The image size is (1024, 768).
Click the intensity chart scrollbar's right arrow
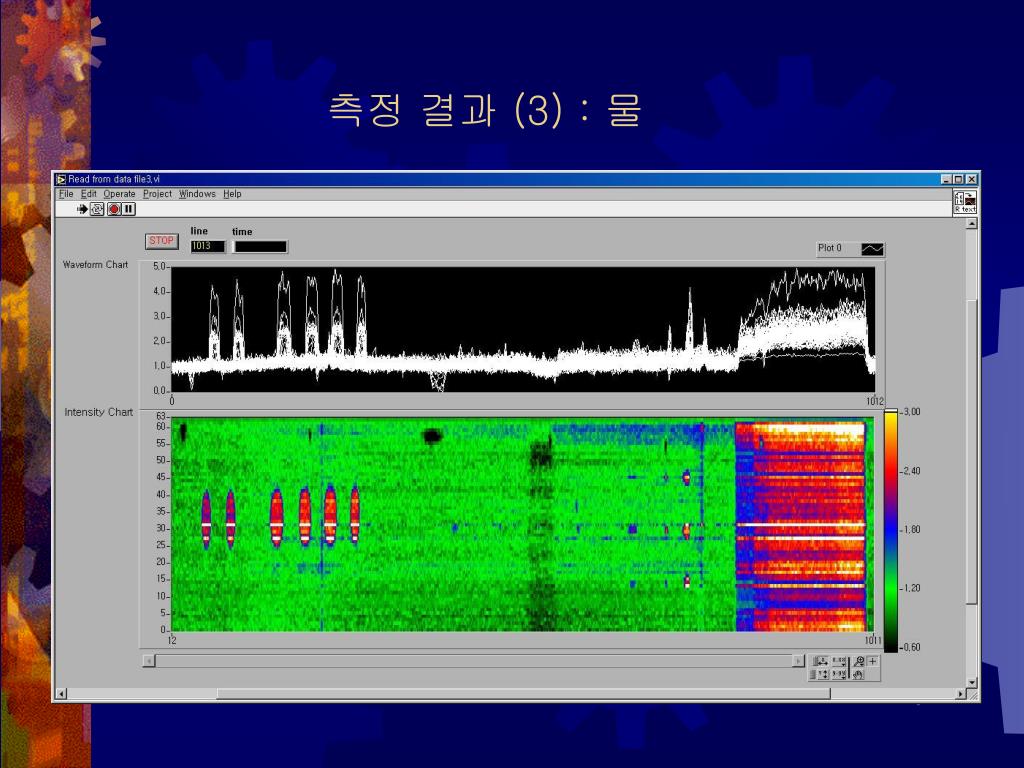point(798,661)
